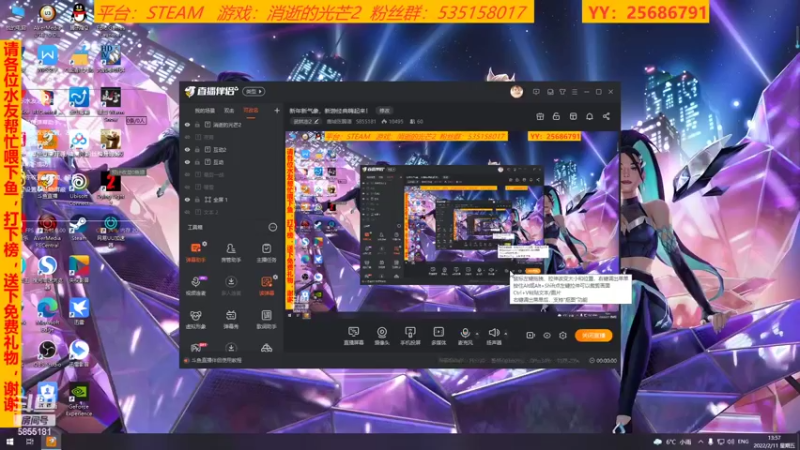This screenshot has width=800, height=450.
Task: Open the 弹幕秀 TV-shaped tool
Action: pos(231,319)
